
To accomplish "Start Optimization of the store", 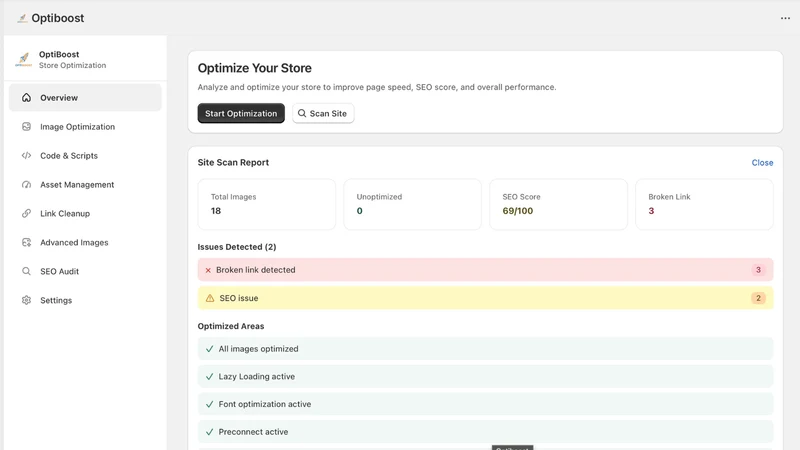I will coord(241,113).
